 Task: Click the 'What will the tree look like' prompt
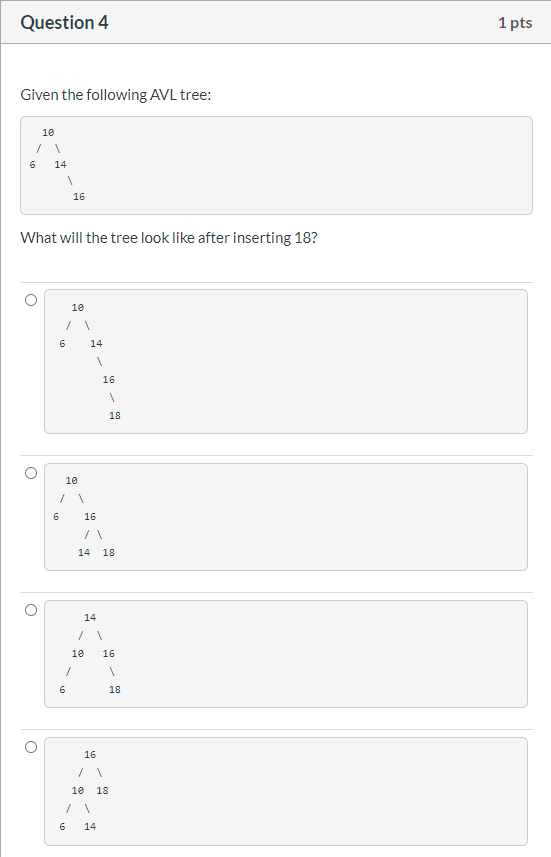169,238
